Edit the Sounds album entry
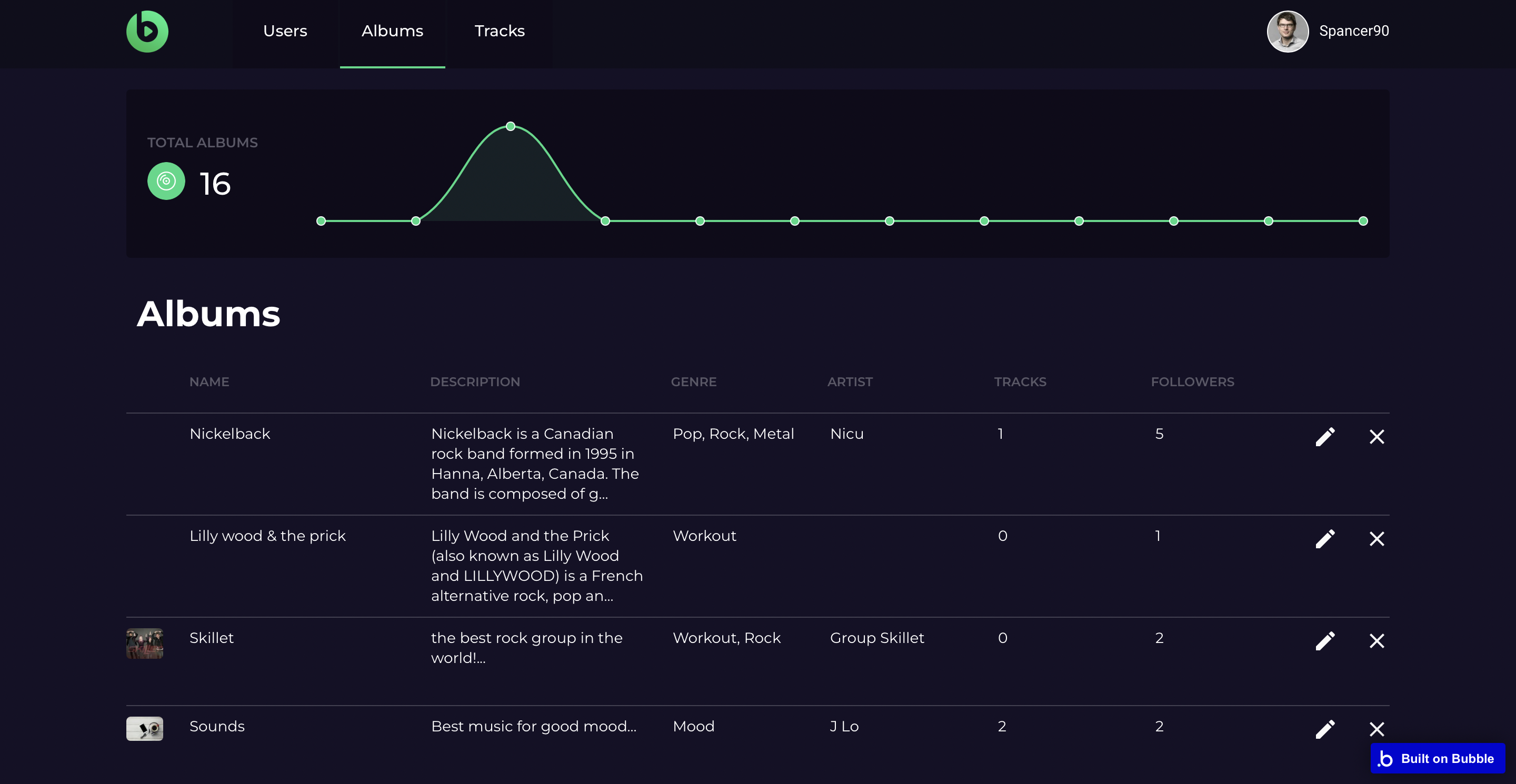This screenshot has height=784, width=1516. (x=1325, y=729)
